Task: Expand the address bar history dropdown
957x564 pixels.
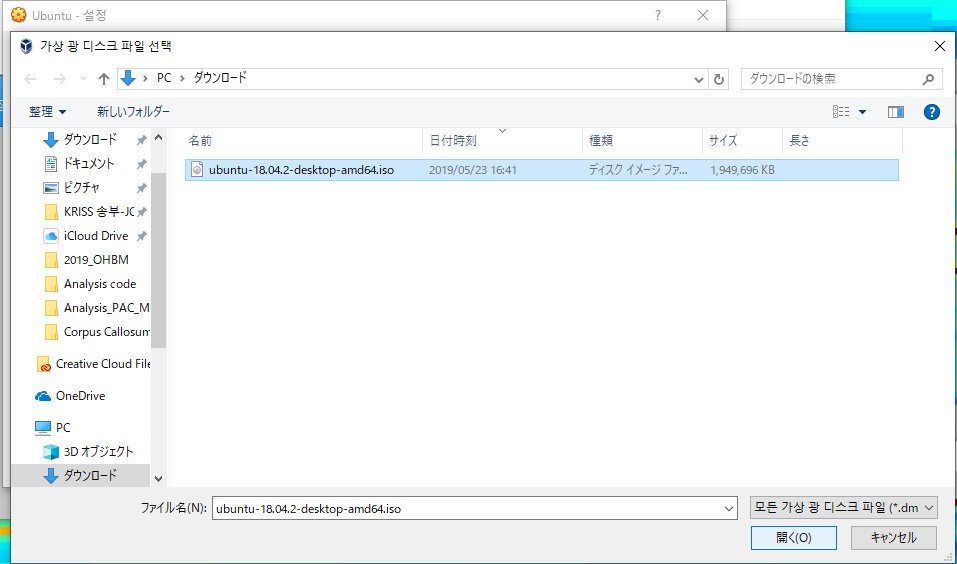Action: (699, 79)
